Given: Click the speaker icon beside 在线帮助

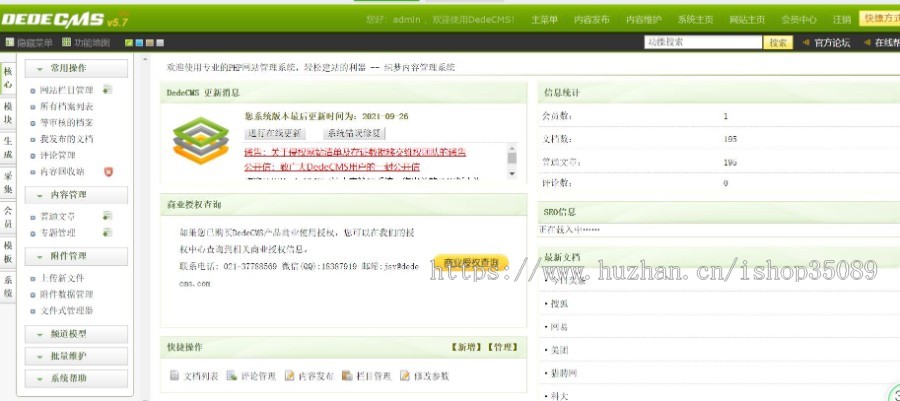Looking at the screenshot, I should point(866,42).
